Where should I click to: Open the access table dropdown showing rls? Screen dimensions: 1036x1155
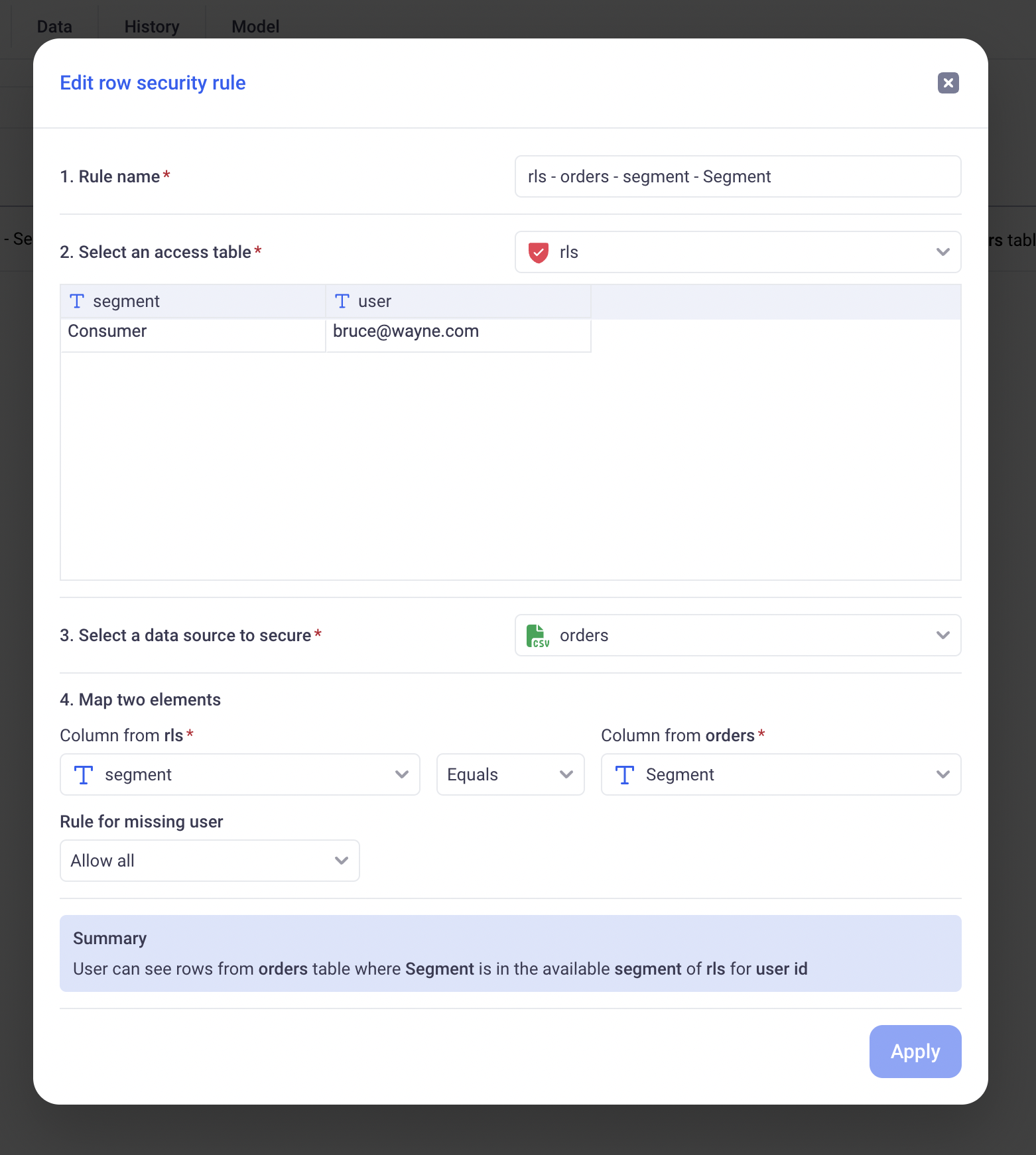click(738, 252)
